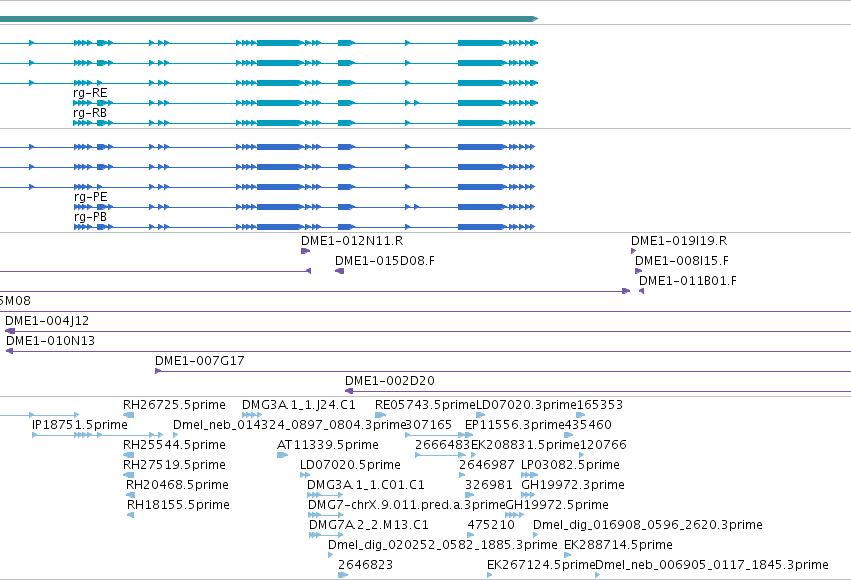Click the AT11339.5prime light-blue glyph
This screenshot has width=851, height=580.
pyautogui.click(x=282, y=455)
